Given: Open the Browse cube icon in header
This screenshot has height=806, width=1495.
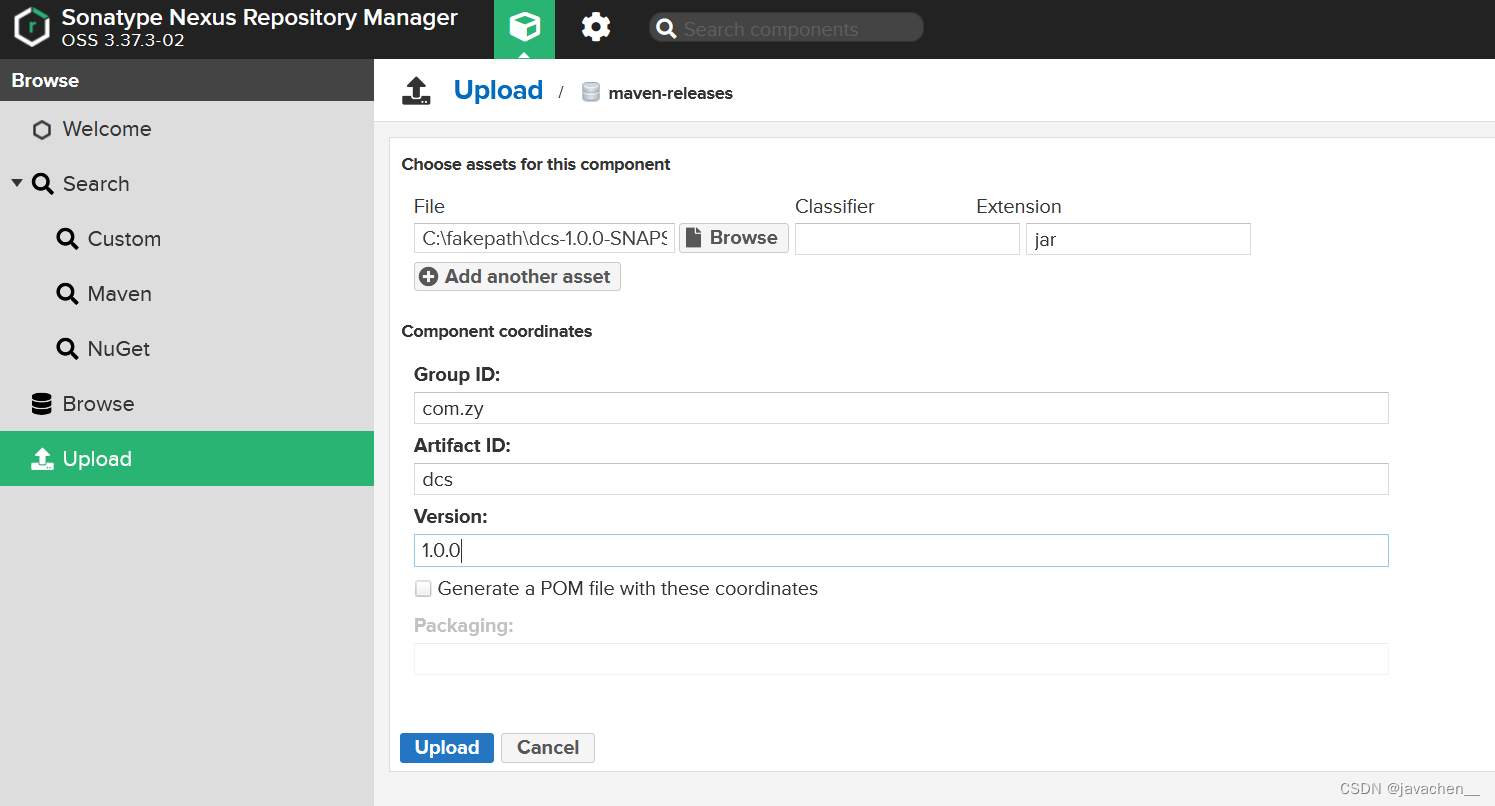Looking at the screenshot, I should [524, 28].
